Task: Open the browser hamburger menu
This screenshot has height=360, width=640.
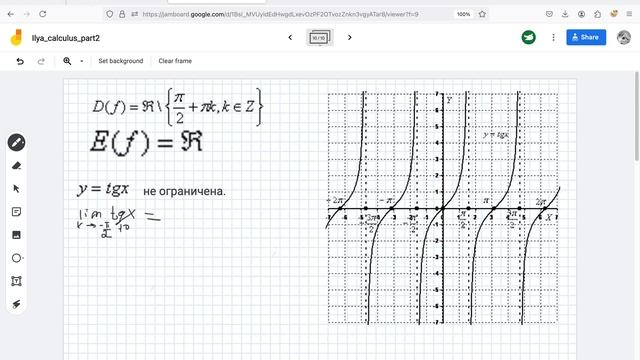Action: point(629,14)
